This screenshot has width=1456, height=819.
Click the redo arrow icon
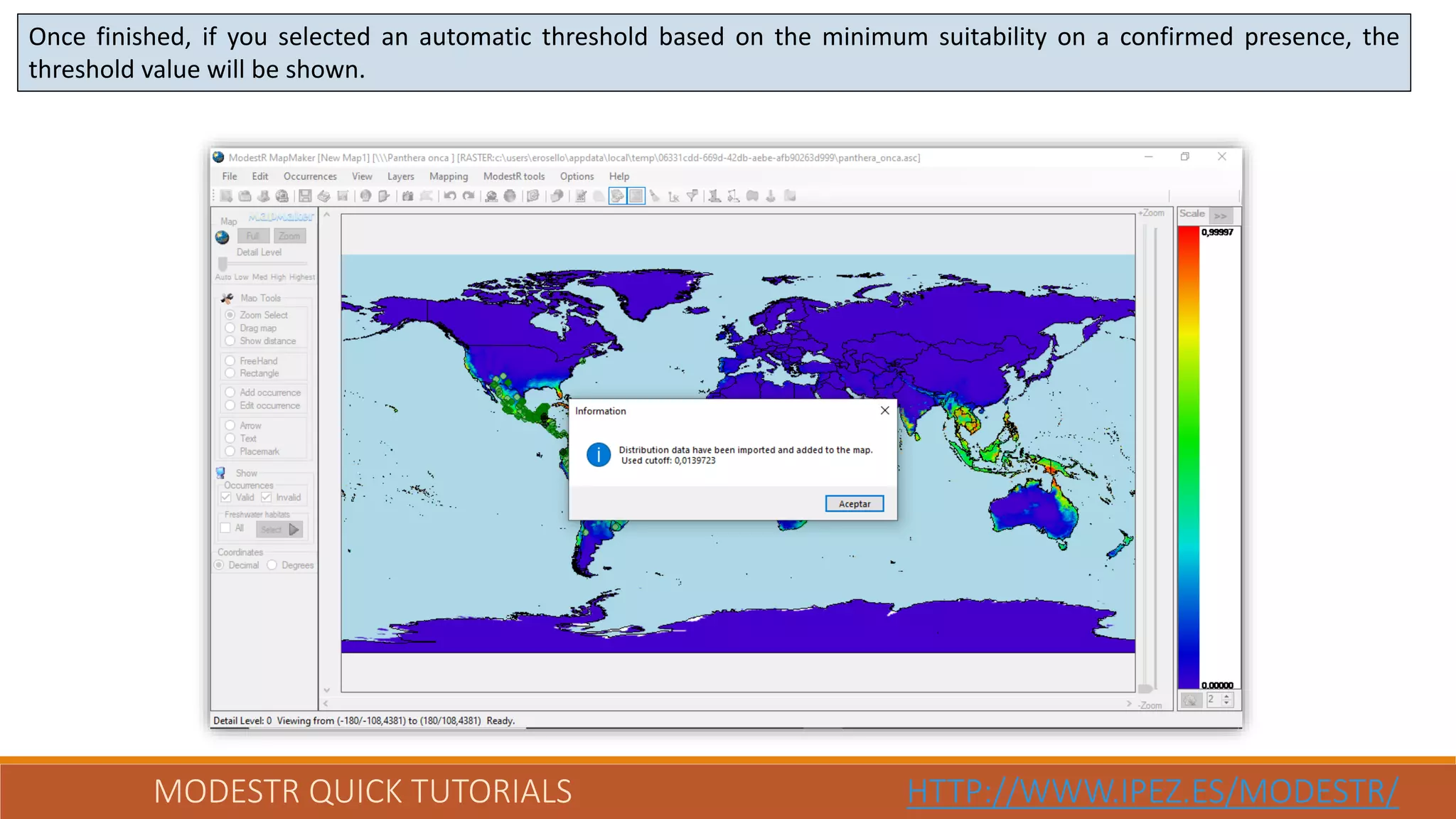pos(469,196)
